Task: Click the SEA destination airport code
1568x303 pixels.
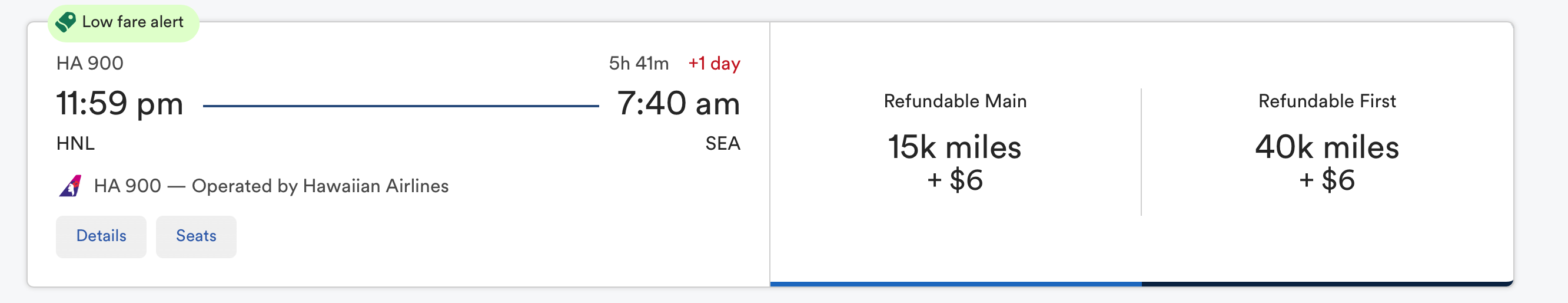Action: pos(723,144)
